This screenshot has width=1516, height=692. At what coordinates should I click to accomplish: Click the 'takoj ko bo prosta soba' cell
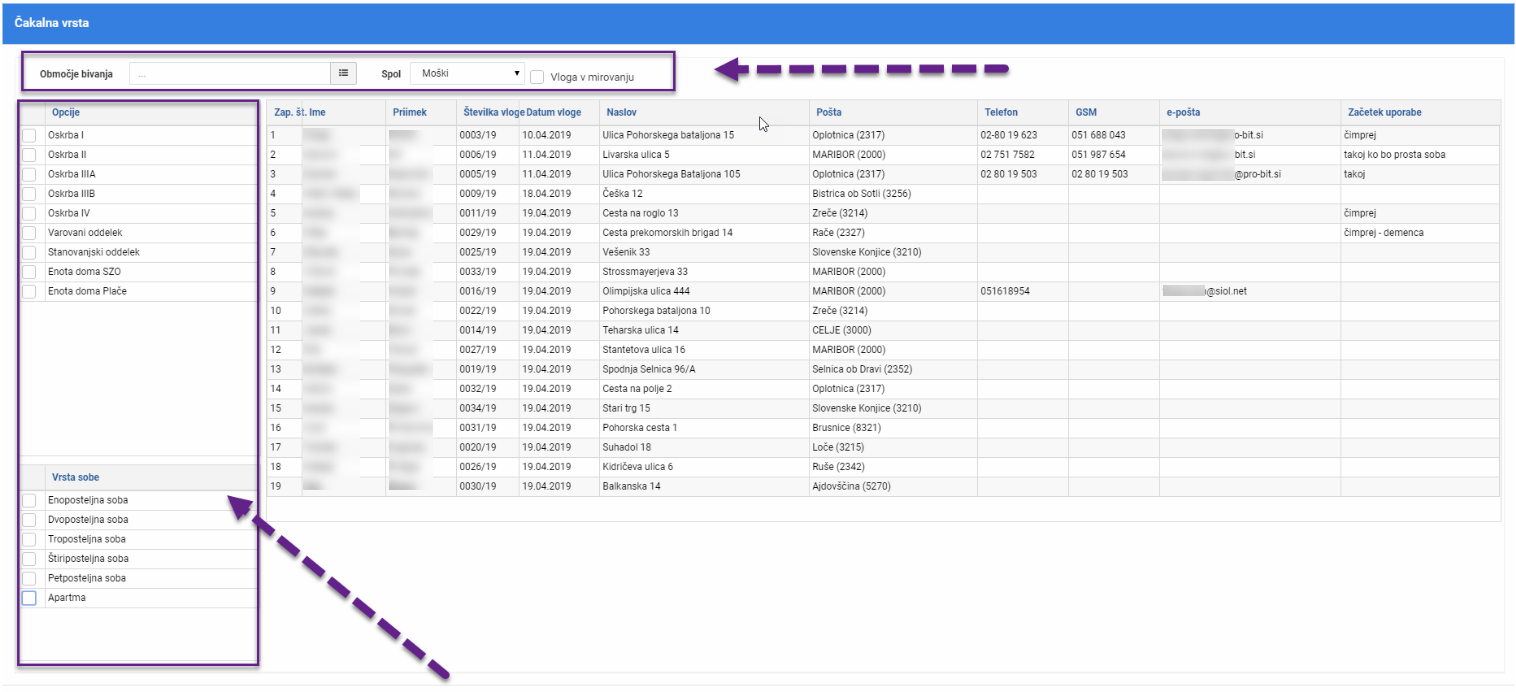coord(1394,155)
